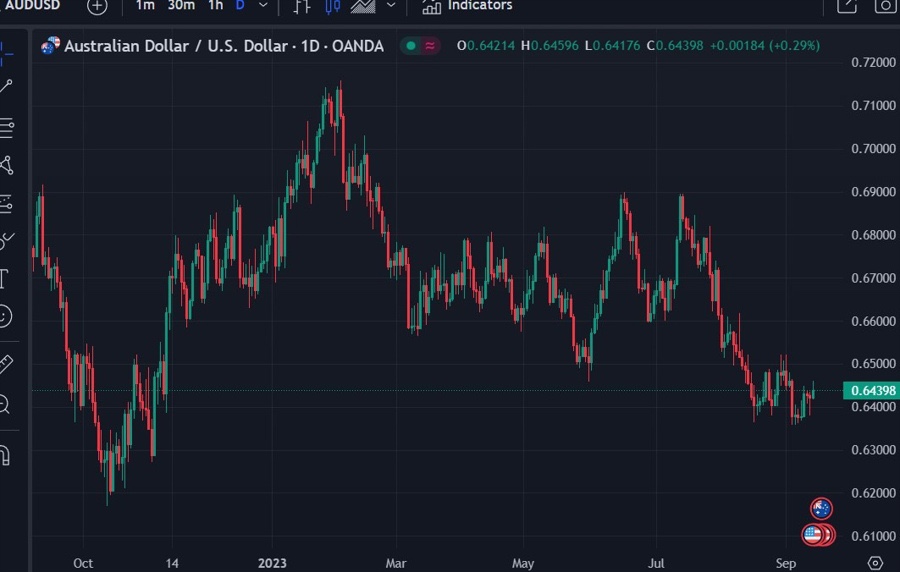This screenshot has height=572, width=900.
Task: Open the emoji icons tool
Action: [5, 316]
